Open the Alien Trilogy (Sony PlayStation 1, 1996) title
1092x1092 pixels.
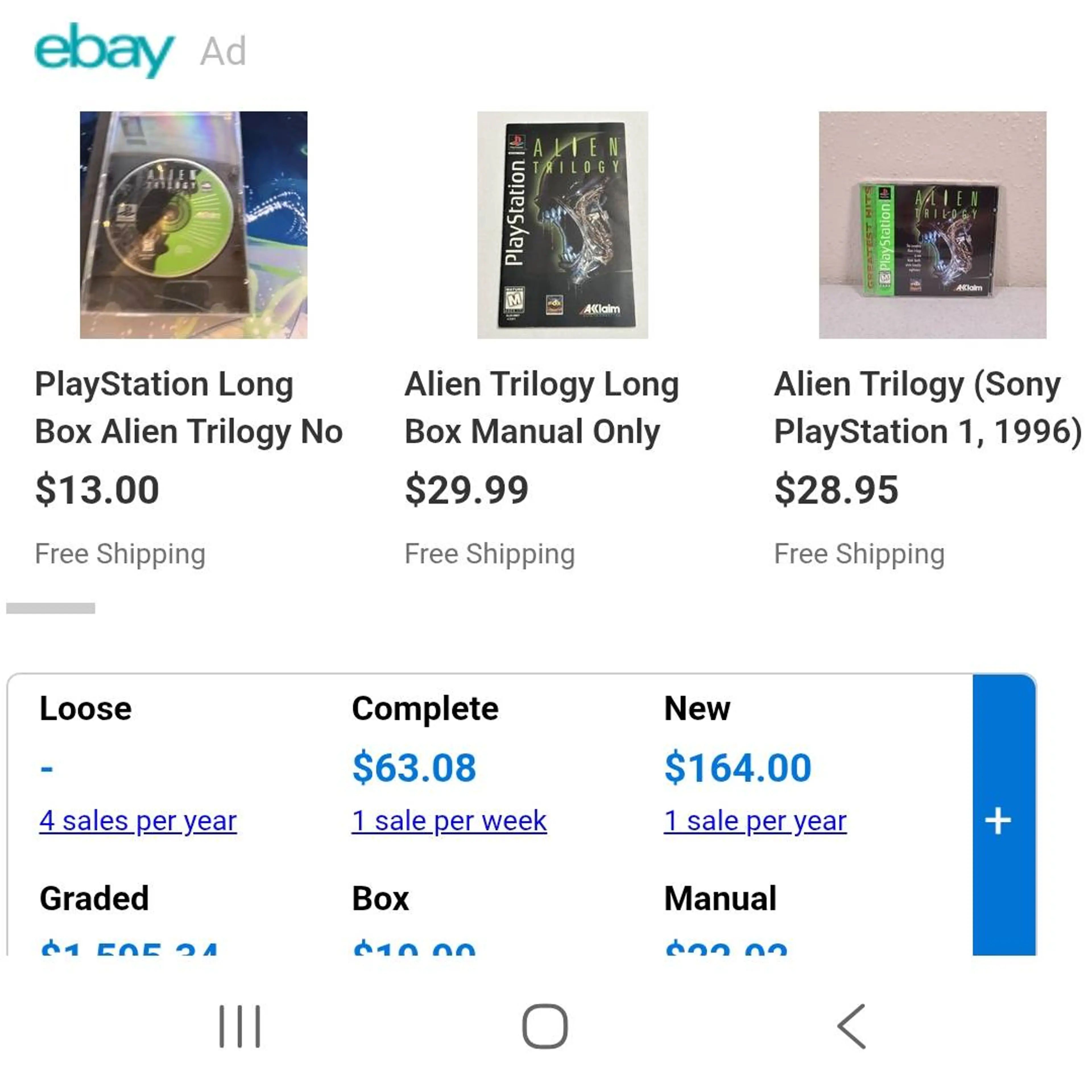[928, 408]
